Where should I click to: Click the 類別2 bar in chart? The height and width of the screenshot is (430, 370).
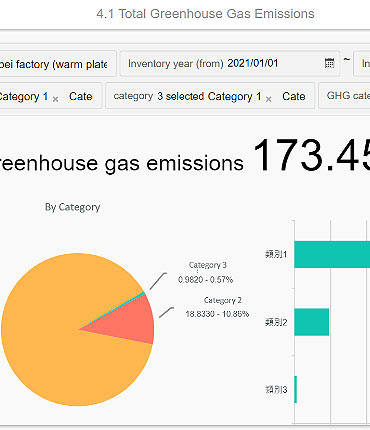pyautogui.click(x=312, y=322)
